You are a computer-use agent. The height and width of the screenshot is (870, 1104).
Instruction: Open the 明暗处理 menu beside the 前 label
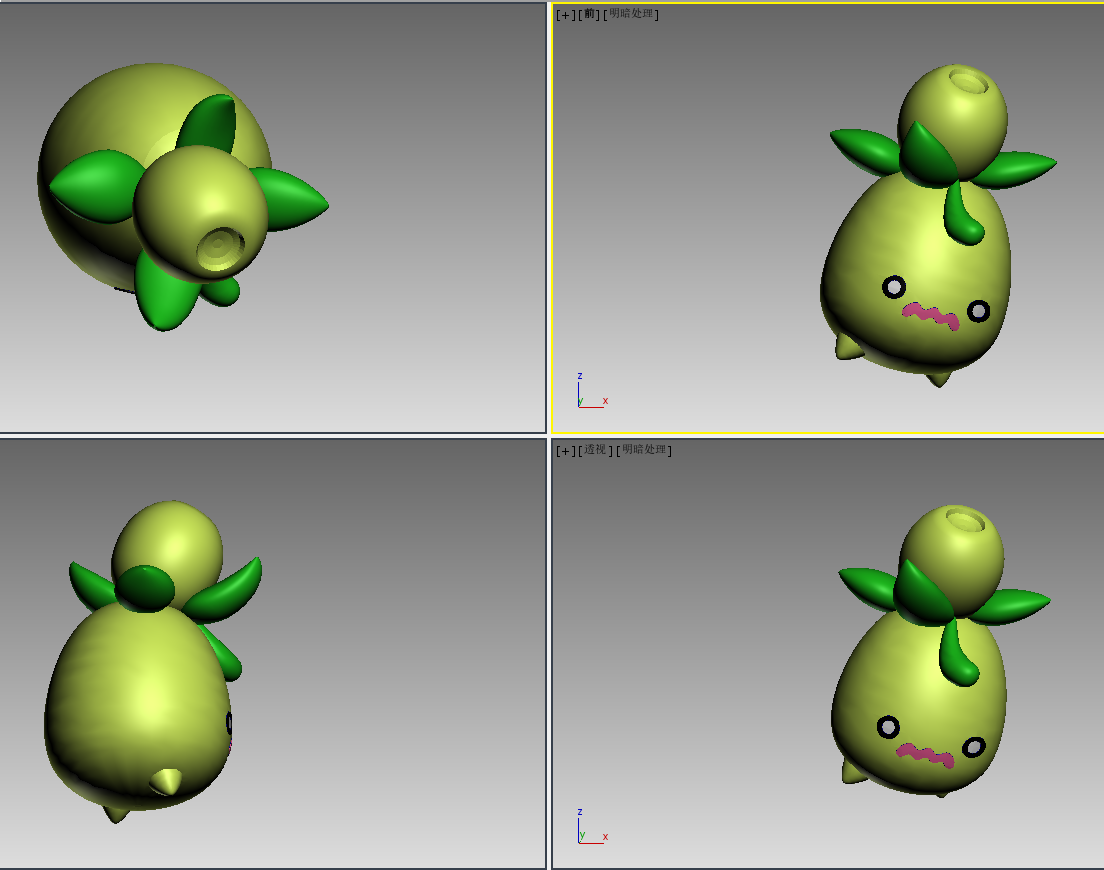[x=631, y=14]
